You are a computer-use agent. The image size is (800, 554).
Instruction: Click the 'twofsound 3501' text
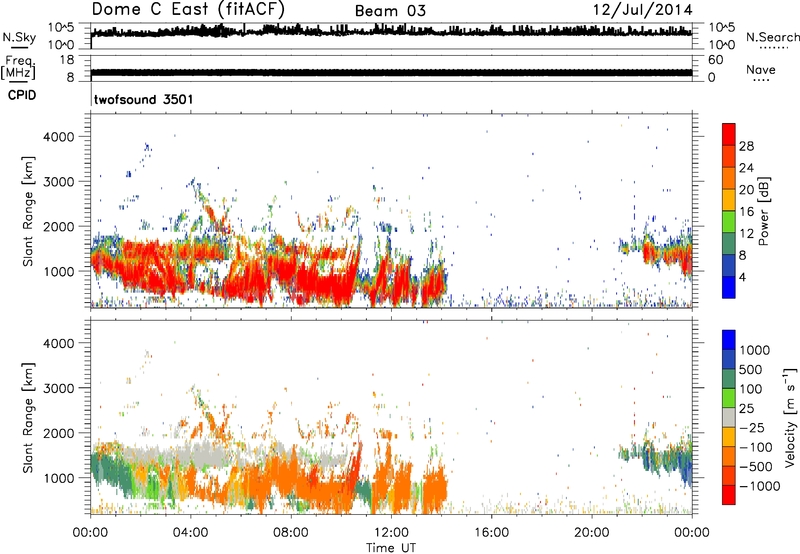pos(143,99)
